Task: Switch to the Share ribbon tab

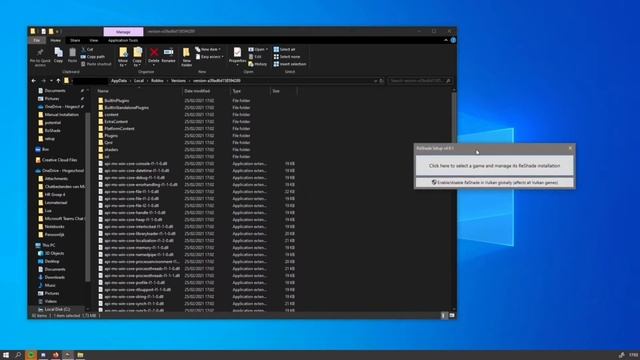Action: point(75,40)
